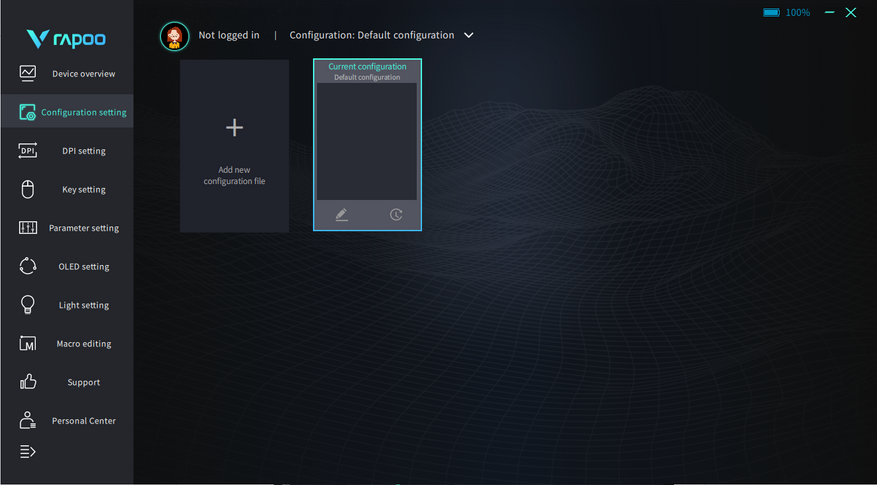Viewport: 877px width, 485px height.
Task: Click the Macro editing M icon
Action: (x=27, y=343)
